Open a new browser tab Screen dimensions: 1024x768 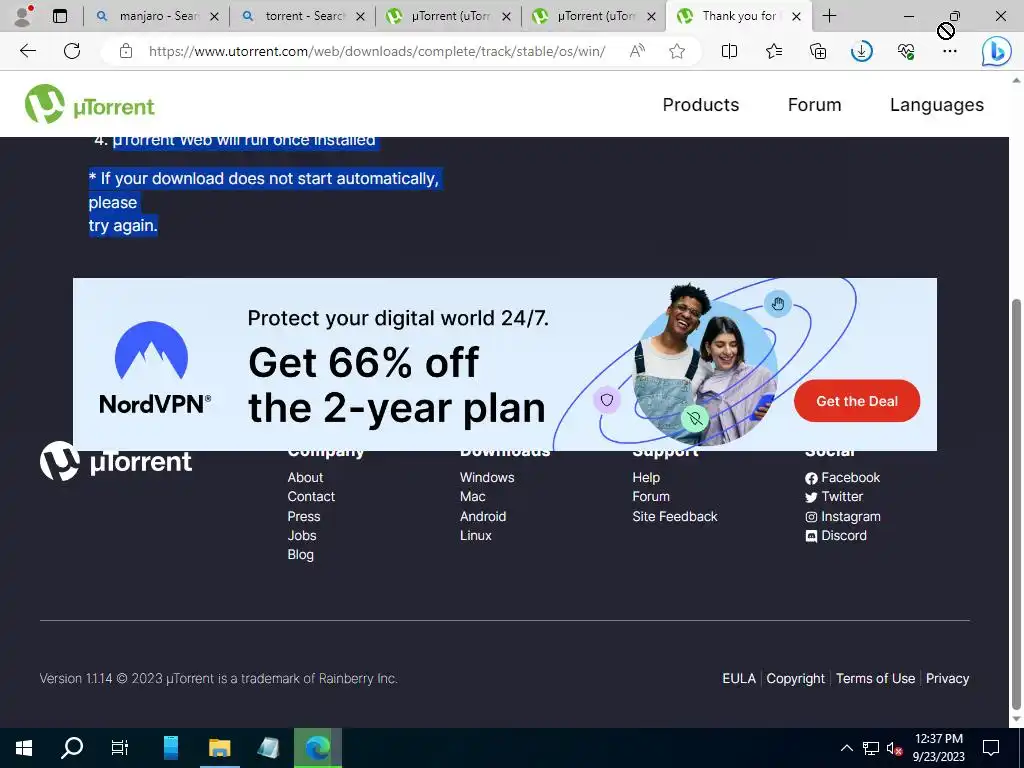pos(829,16)
